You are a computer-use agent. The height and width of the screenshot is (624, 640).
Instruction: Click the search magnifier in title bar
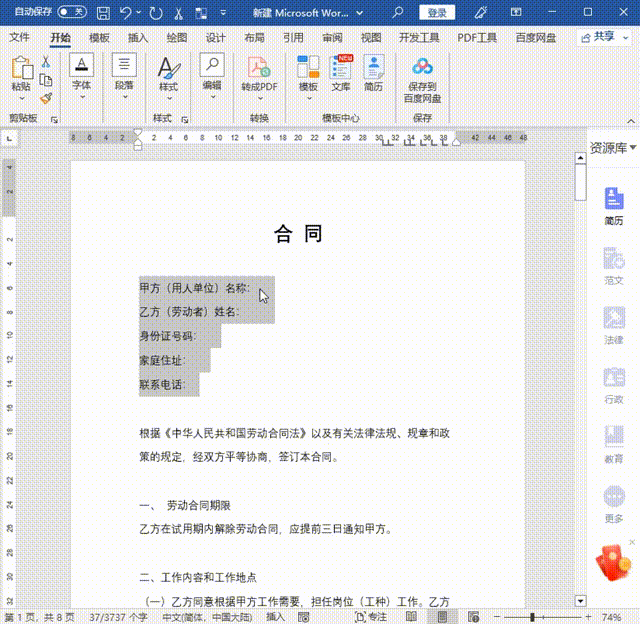(x=398, y=13)
